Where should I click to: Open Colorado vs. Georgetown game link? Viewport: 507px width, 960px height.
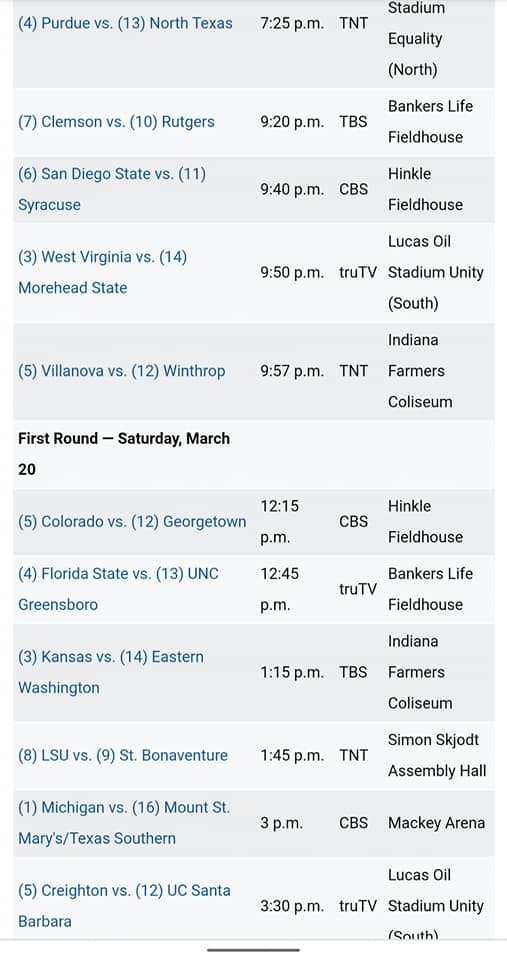[132, 522]
